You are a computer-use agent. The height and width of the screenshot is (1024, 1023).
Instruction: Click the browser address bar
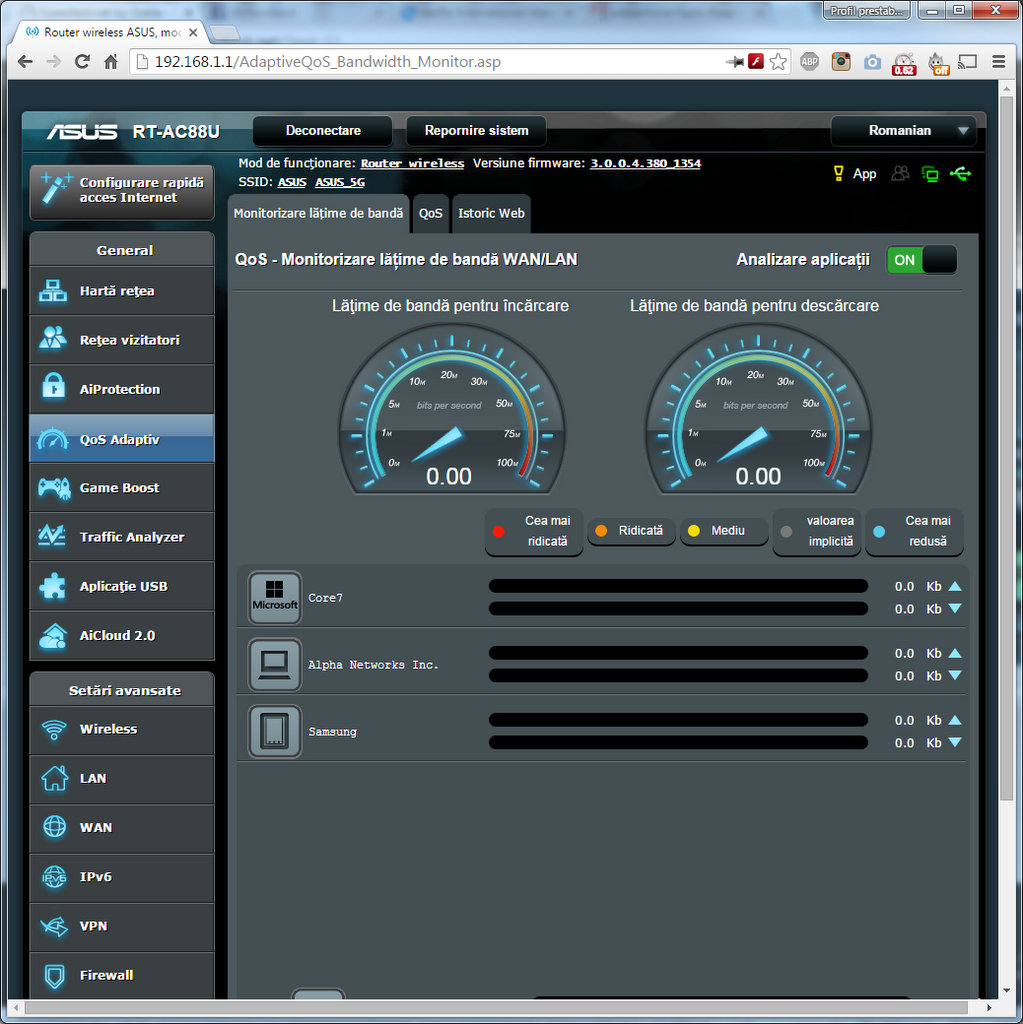[430, 62]
